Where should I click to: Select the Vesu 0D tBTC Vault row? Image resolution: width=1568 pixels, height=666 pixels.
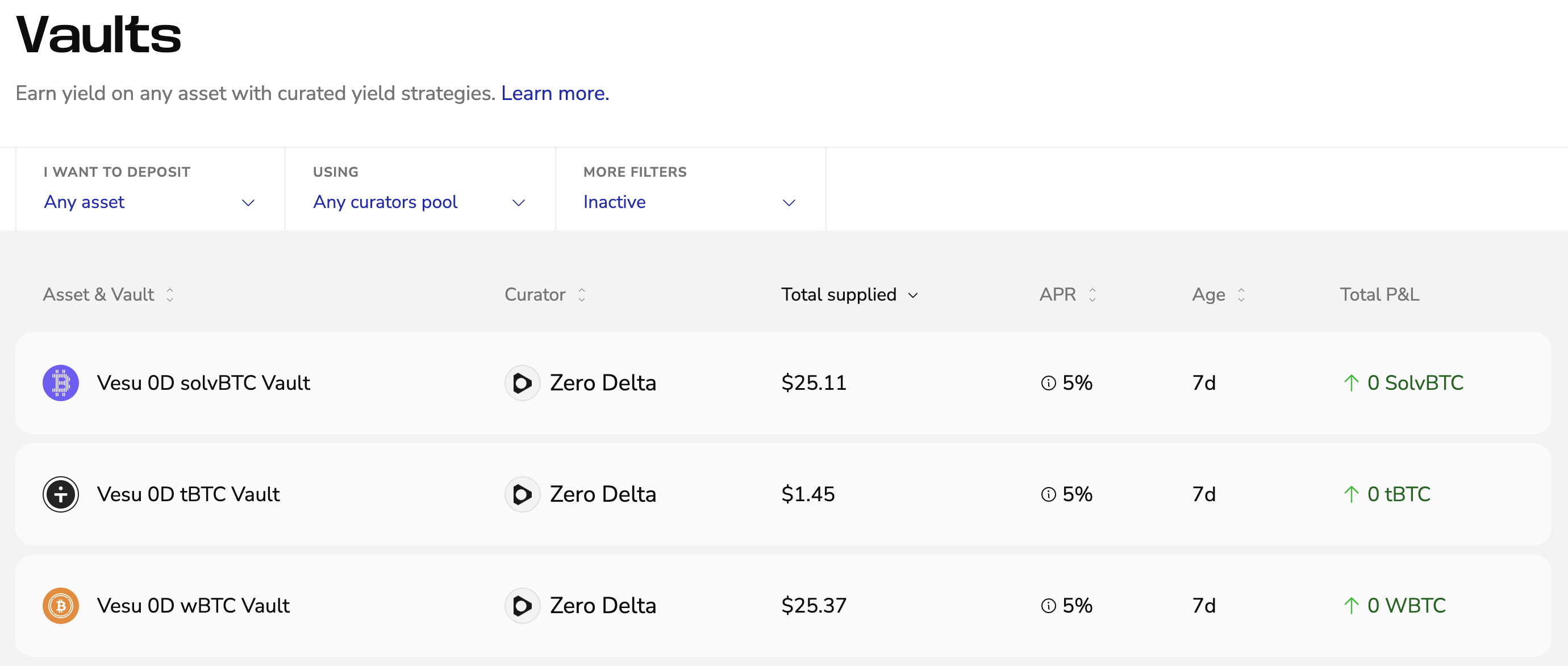point(188,494)
